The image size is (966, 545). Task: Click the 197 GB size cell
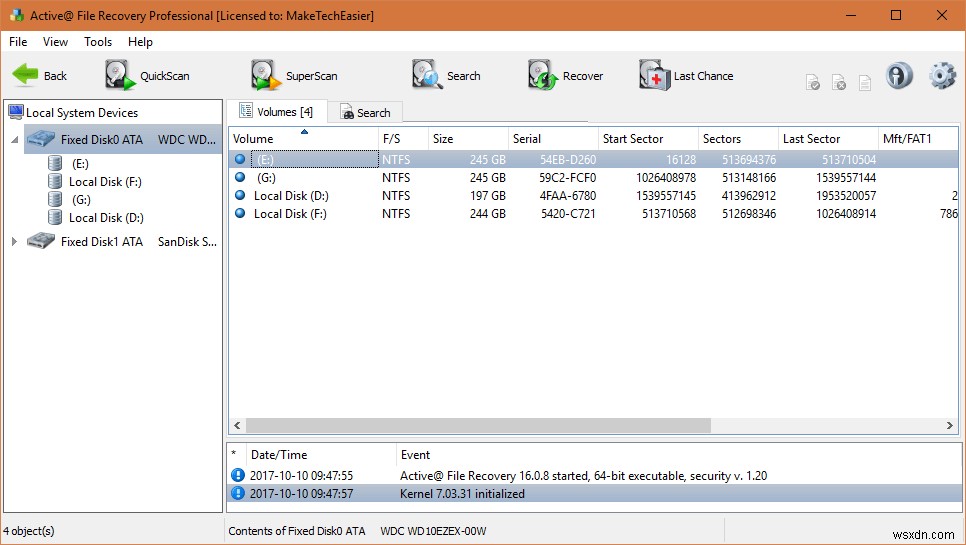pos(487,195)
